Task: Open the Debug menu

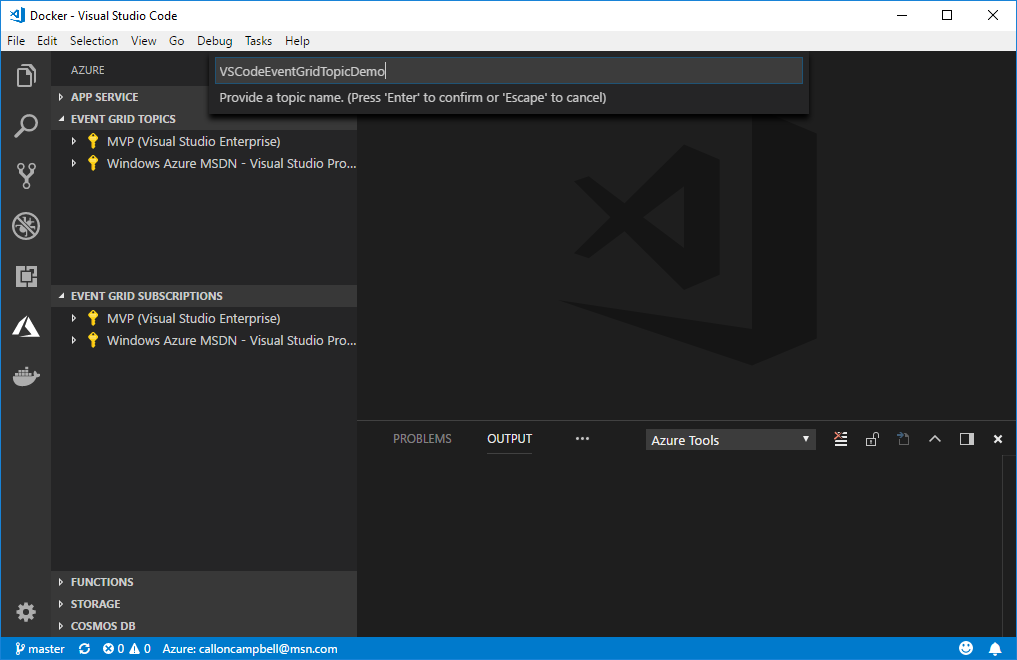Action: click(x=214, y=41)
